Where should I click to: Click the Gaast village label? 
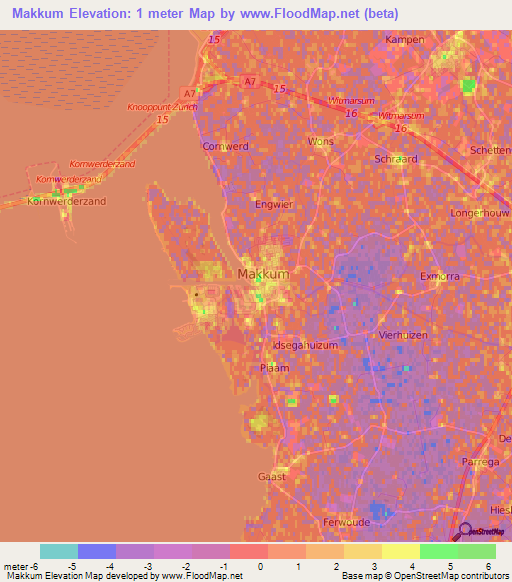[272, 477]
